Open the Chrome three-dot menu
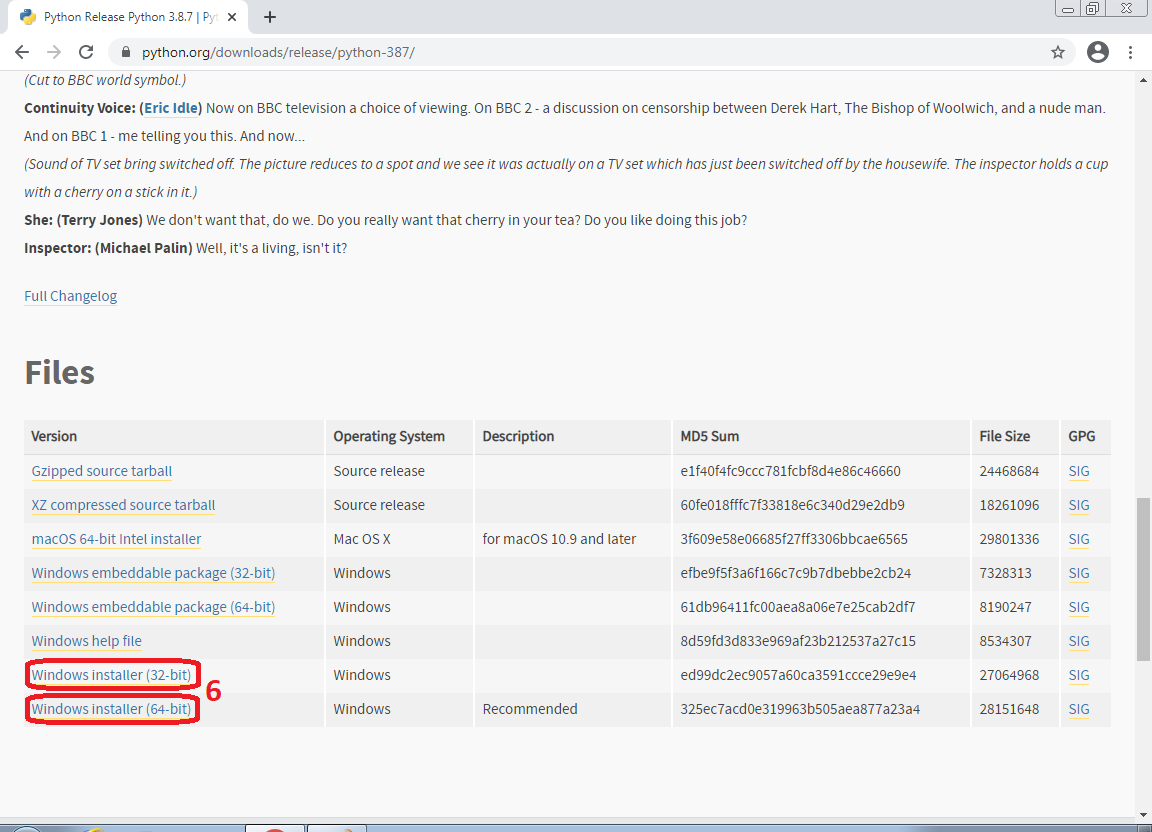 [x=1131, y=52]
